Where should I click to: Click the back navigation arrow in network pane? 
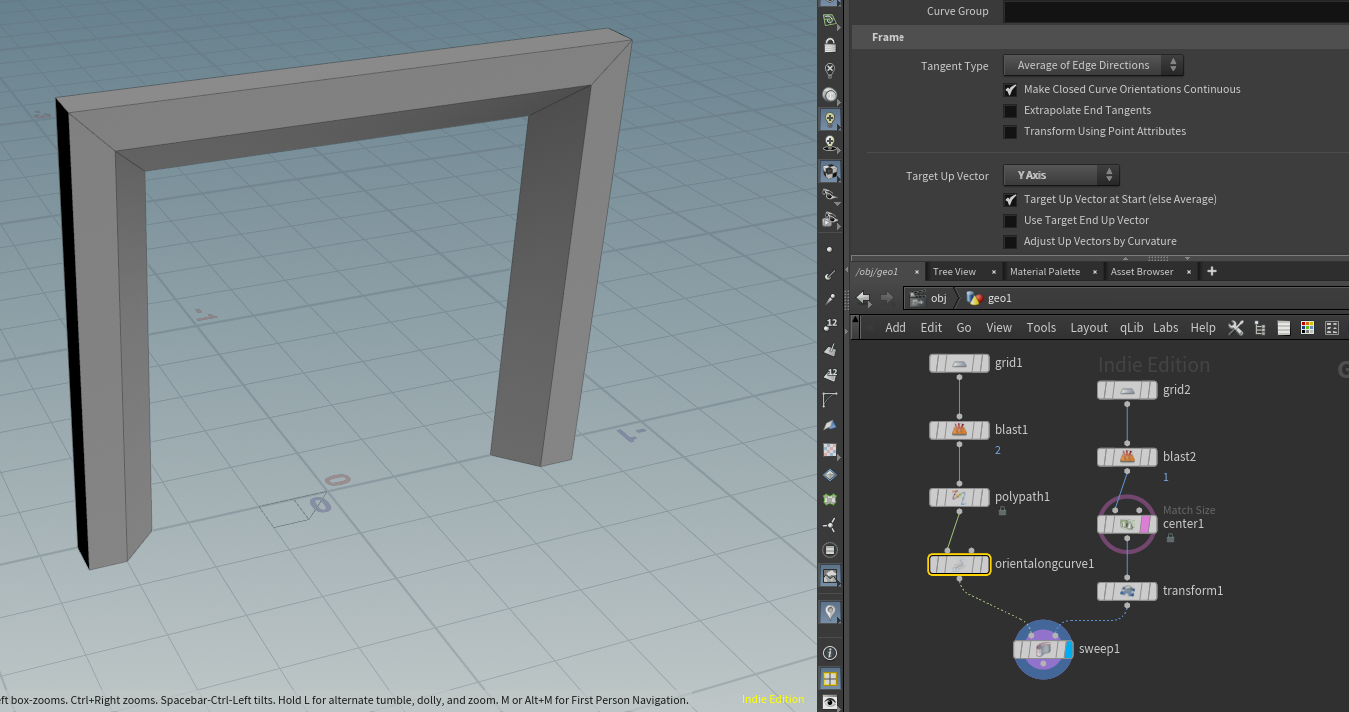(863, 298)
